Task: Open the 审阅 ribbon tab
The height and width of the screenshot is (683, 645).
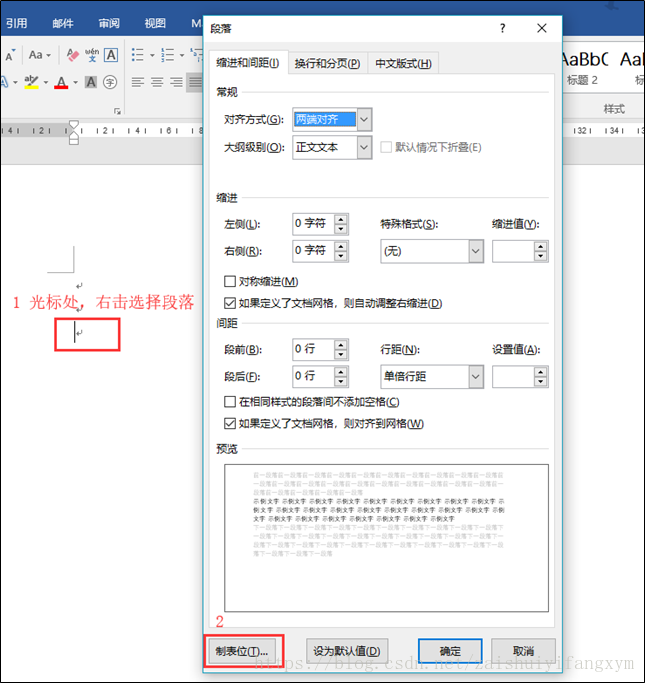Action: click(109, 23)
